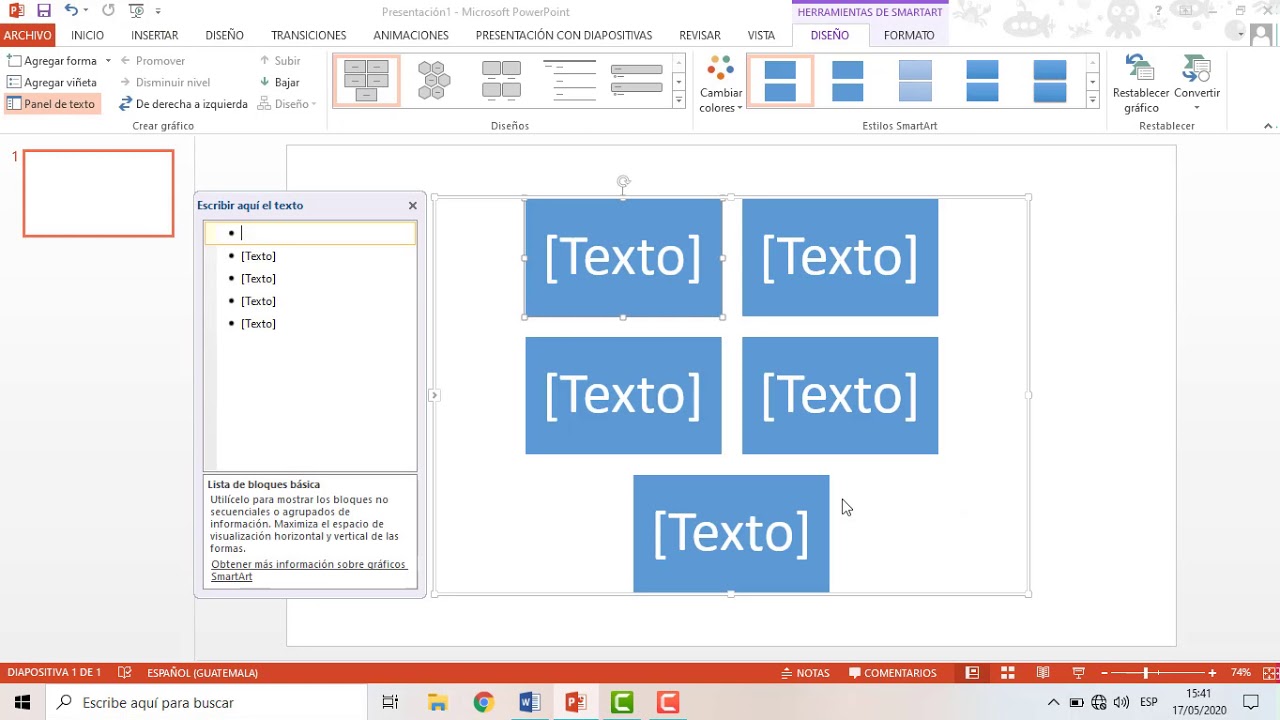This screenshot has height=720, width=1280.
Task: Open Agregar forma dropdown arrow
Action: point(107,61)
